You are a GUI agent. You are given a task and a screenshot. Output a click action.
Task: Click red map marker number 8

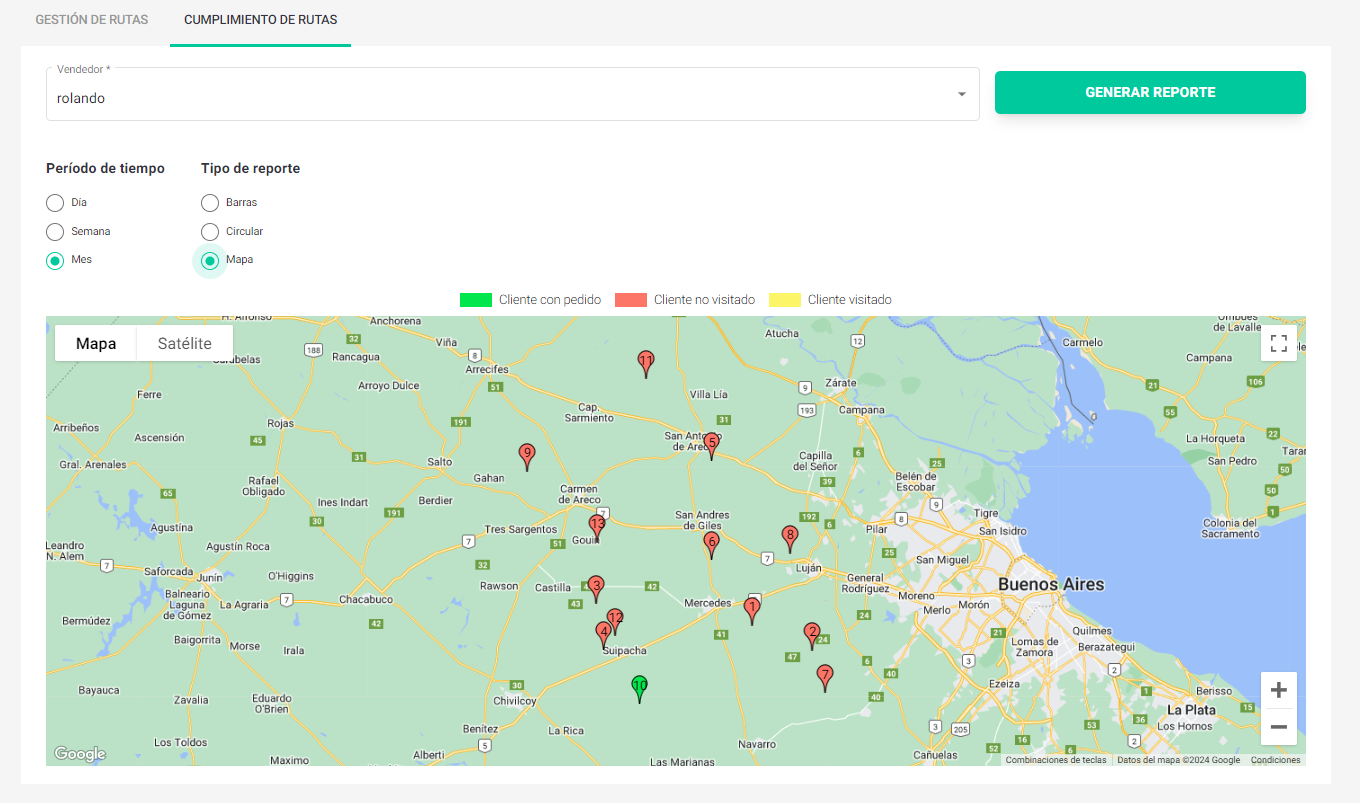pos(790,539)
